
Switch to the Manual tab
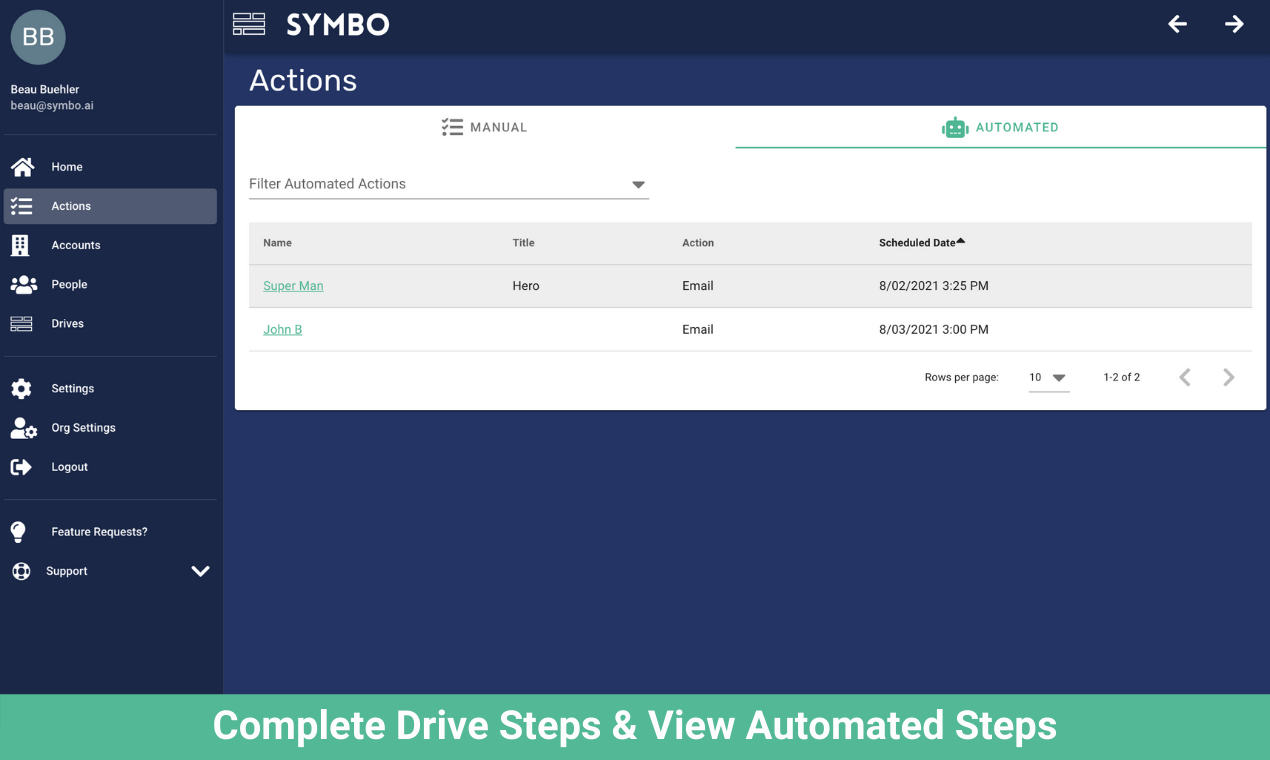pos(485,127)
